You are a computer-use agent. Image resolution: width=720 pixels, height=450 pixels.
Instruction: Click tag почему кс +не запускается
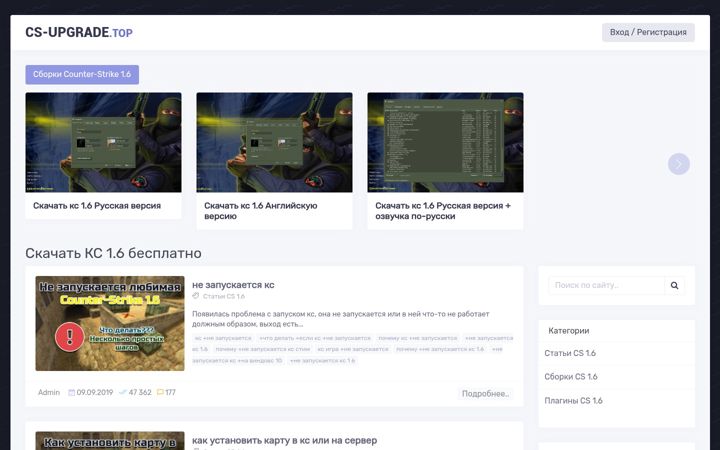[x=418, y=338]
